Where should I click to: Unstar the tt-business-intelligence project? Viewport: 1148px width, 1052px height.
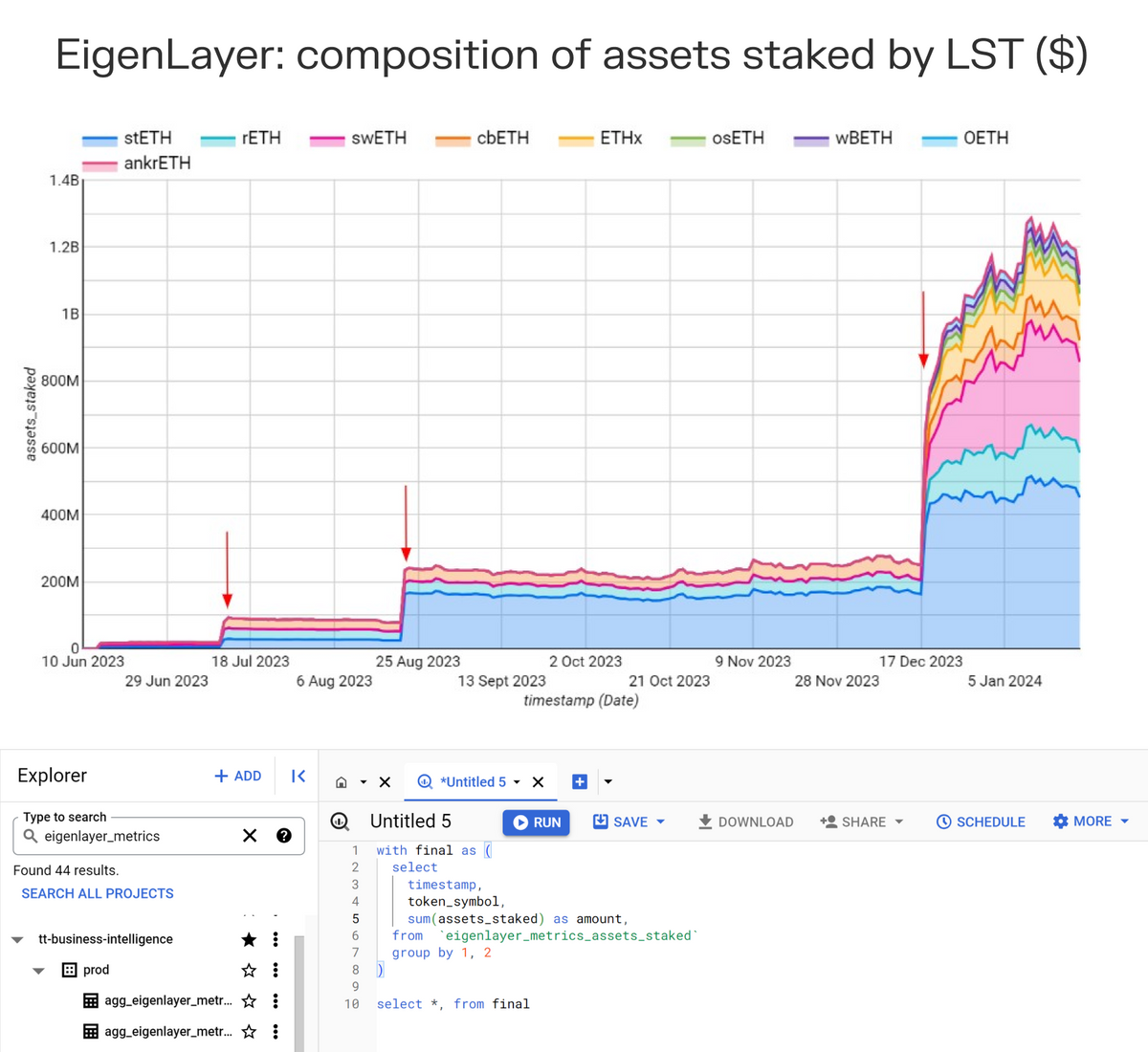[249, 939]
